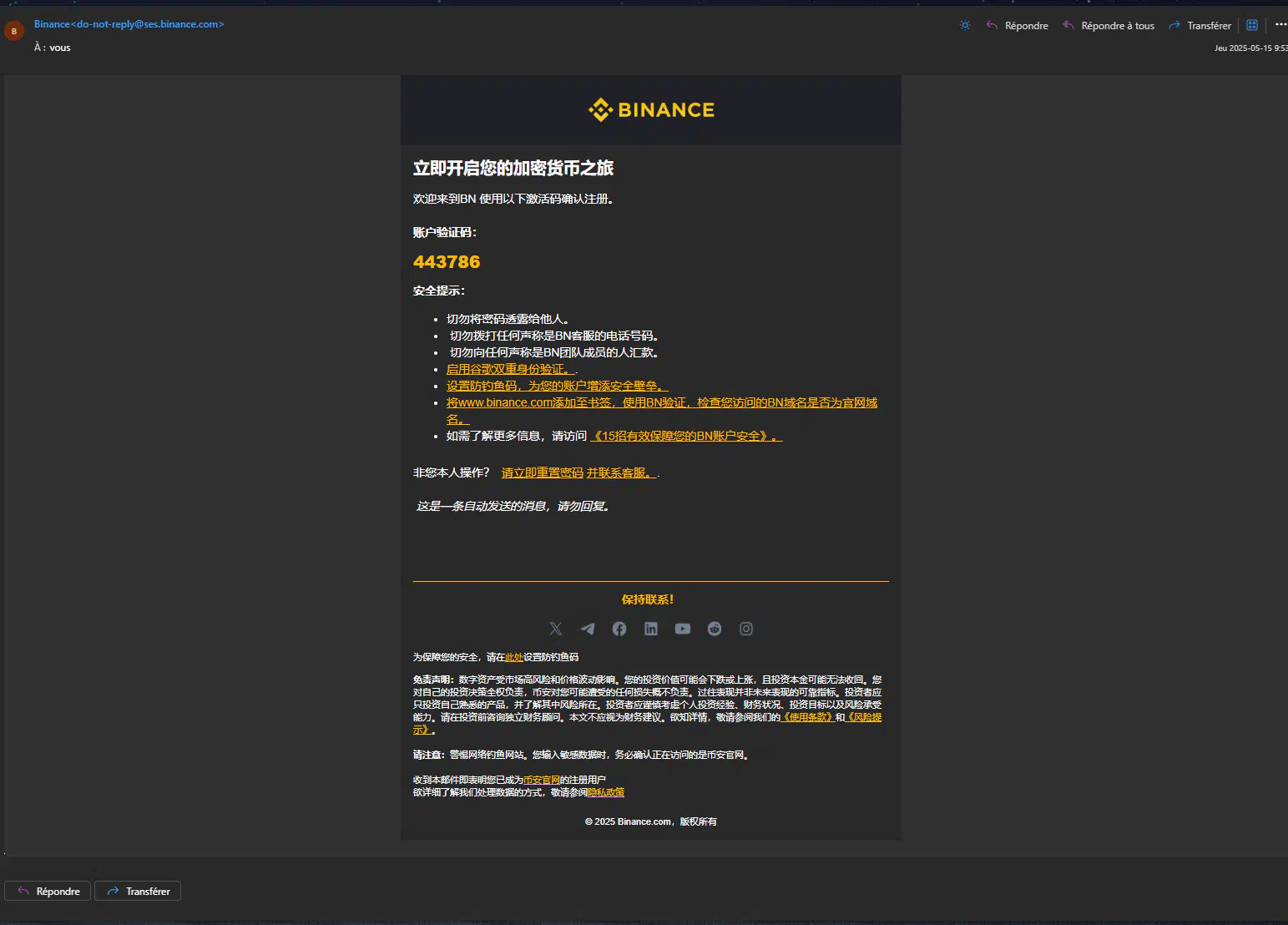
Task: Click Répondre in the top toolbar
Action: [x=1017, y=25]
